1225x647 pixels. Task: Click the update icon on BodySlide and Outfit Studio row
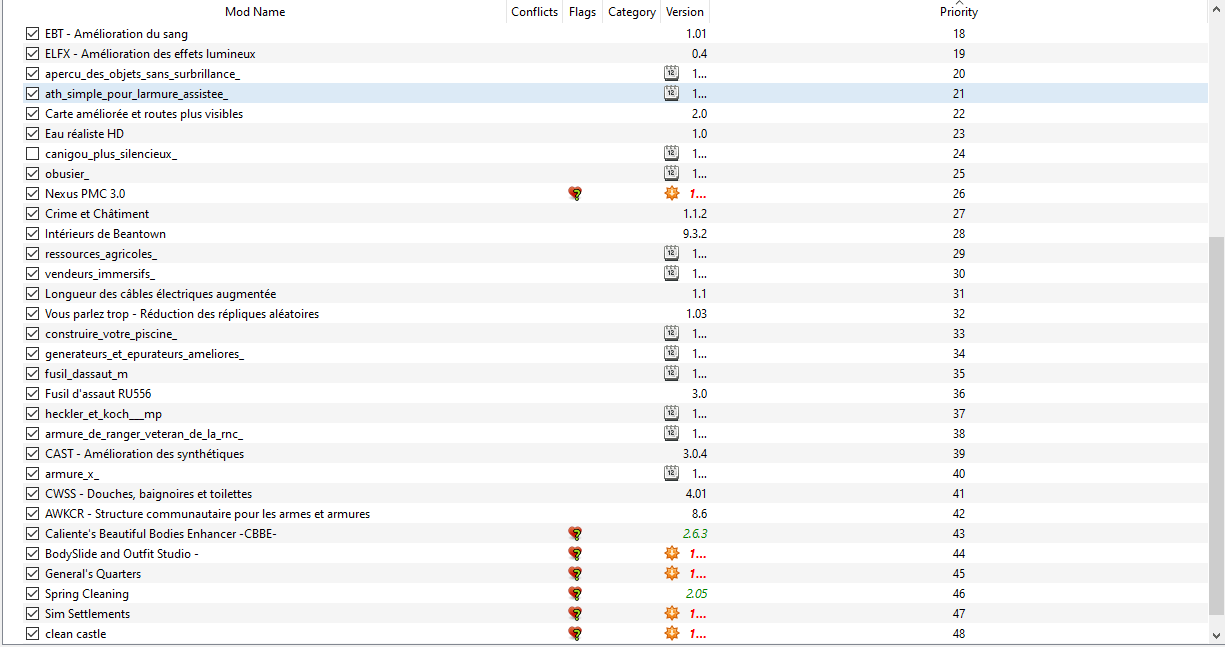672,554
